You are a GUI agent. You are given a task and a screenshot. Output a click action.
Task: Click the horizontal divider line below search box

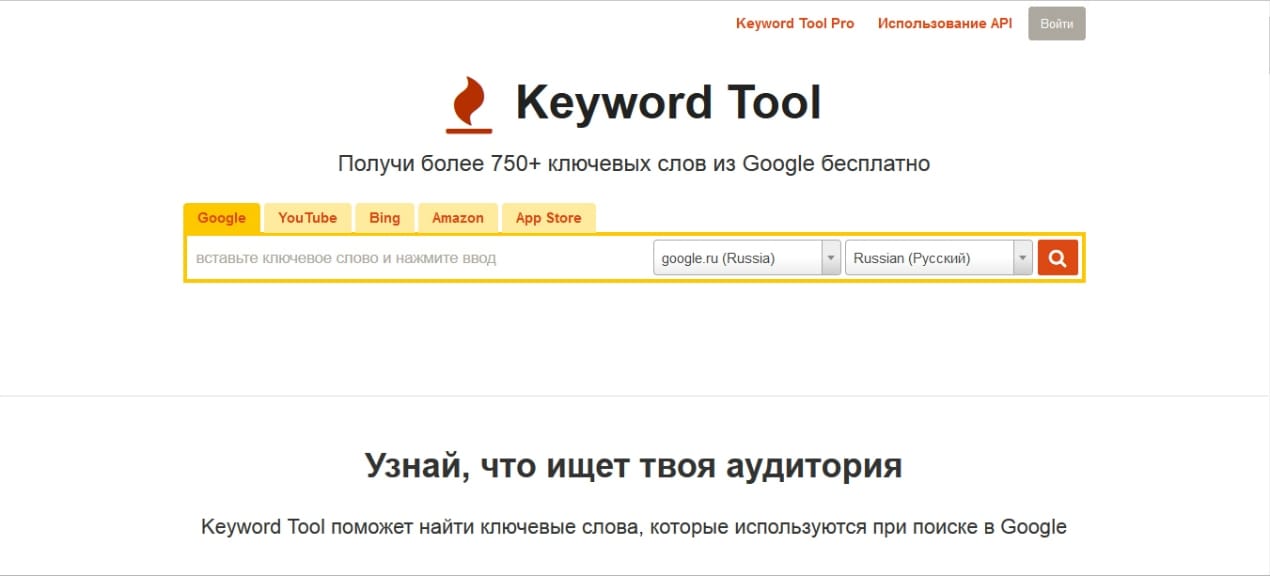tap(634, 396)
